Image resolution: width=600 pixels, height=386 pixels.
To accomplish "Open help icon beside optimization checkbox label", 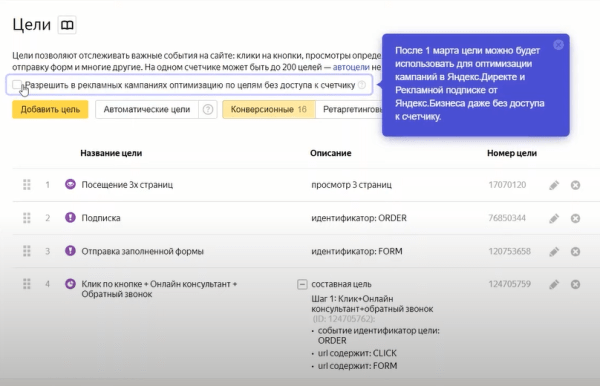I will click(x=362, y=85).
